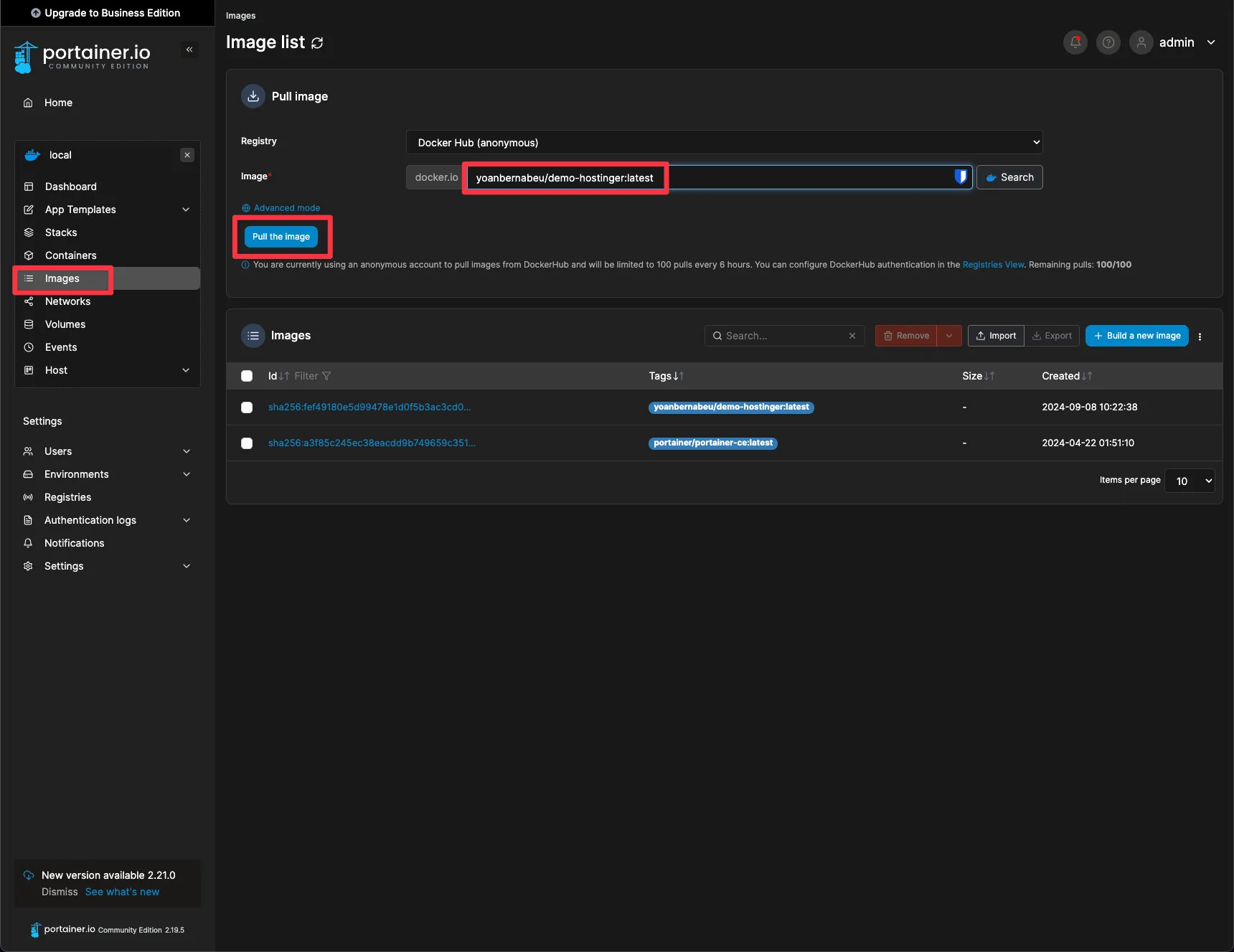The image size is (1234, 952).
Task: Click the Id column Filter funnel icon
Action: (x=326, y=376)
